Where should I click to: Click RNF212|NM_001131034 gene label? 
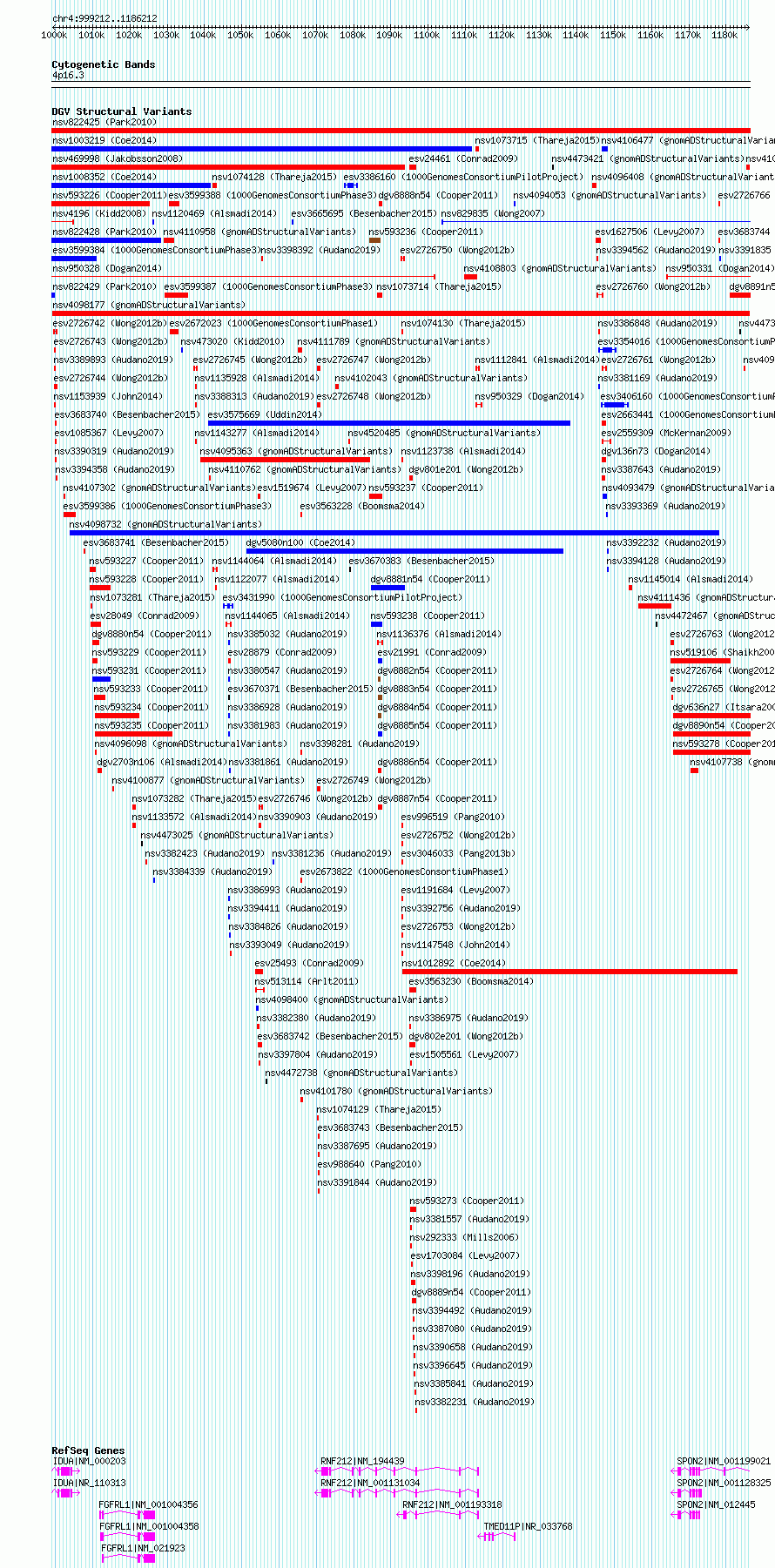370,1484
